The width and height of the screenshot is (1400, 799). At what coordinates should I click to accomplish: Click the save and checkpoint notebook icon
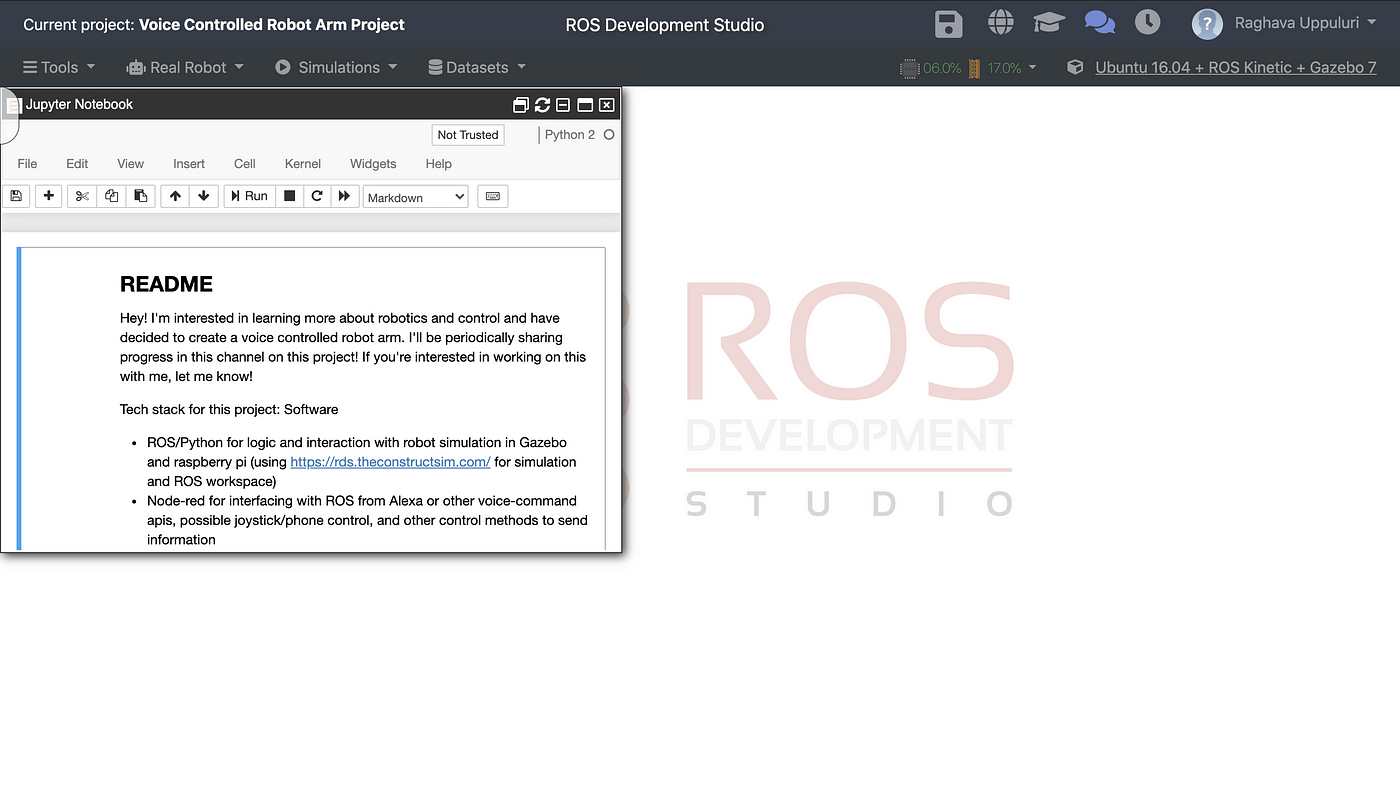[x=16, y=196]
